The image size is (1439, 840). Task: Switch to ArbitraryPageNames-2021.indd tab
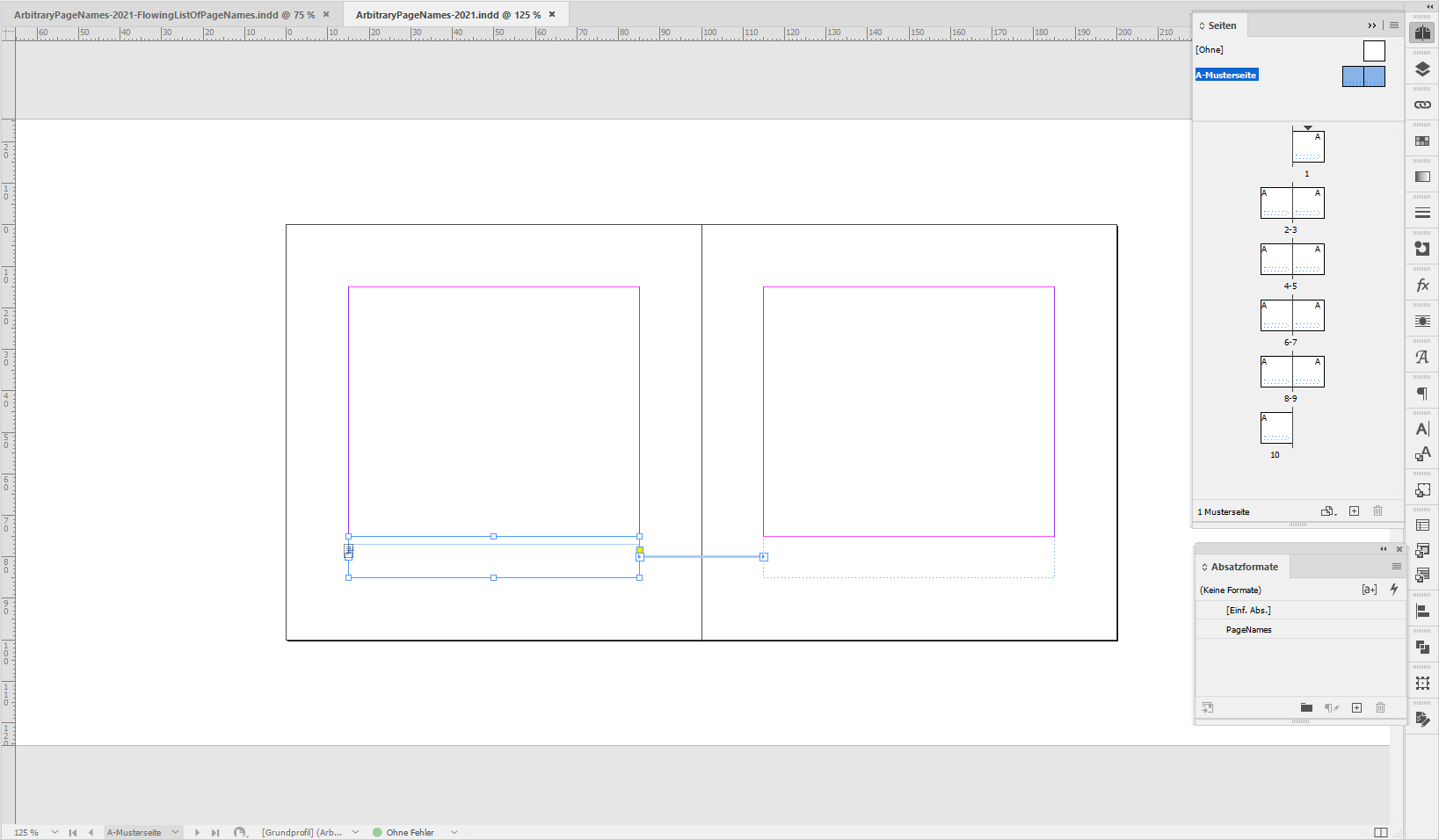coord(448,15)
